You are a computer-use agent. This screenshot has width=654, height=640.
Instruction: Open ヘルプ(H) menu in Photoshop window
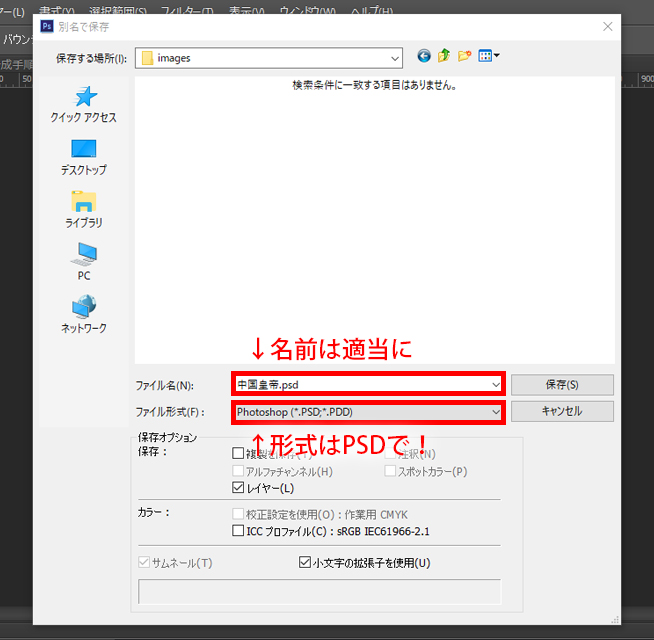(x=372, y=9)
